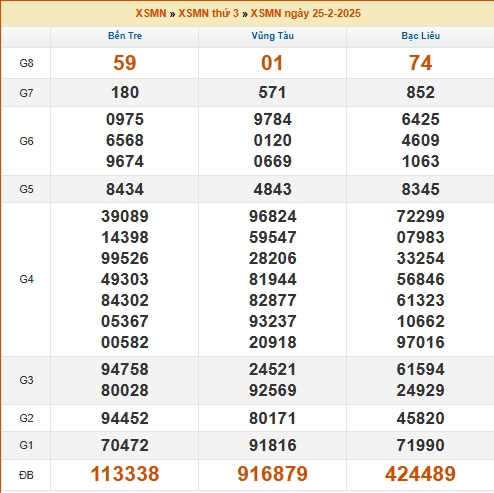Image resolution: width=494 pixels, height=493 pixels.
Task: Click G1 number 71990
Action: (421, 445)
